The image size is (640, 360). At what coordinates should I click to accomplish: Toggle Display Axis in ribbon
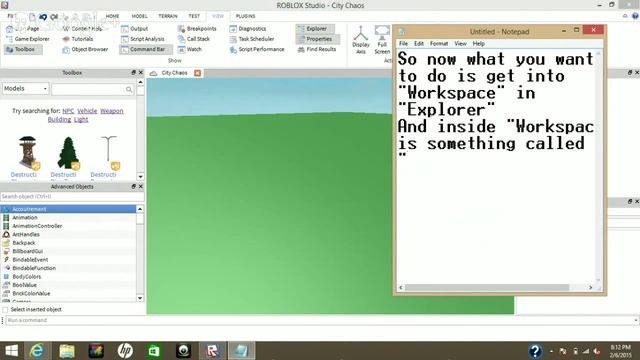361,40
